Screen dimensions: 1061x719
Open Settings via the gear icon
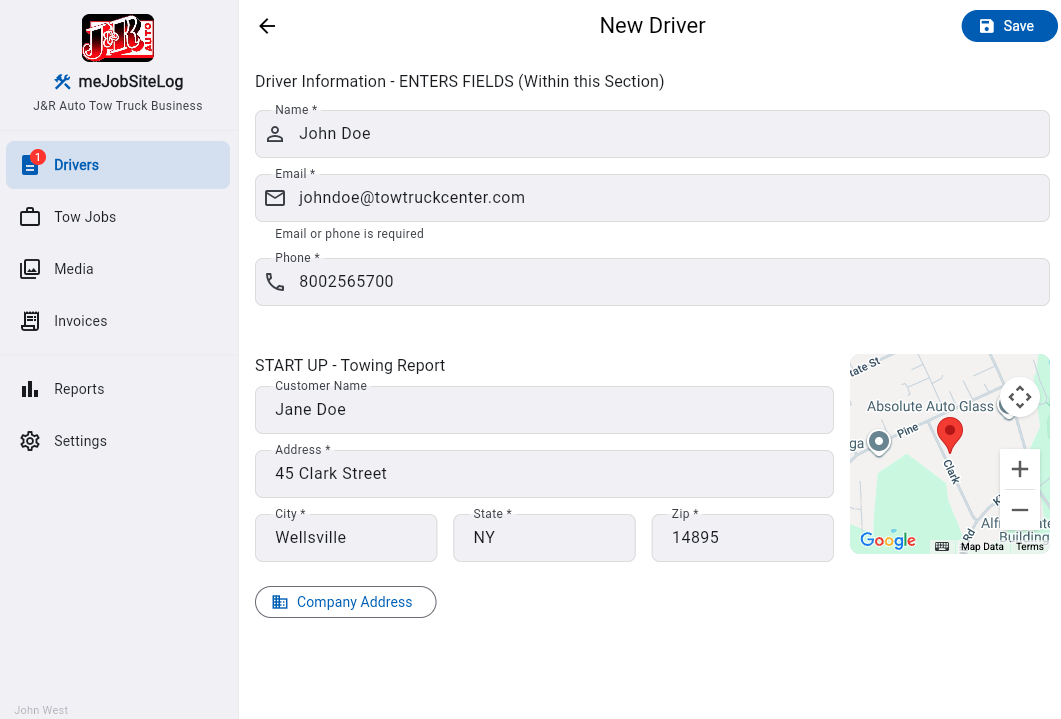pyautogui.click(x=31, y=440)
